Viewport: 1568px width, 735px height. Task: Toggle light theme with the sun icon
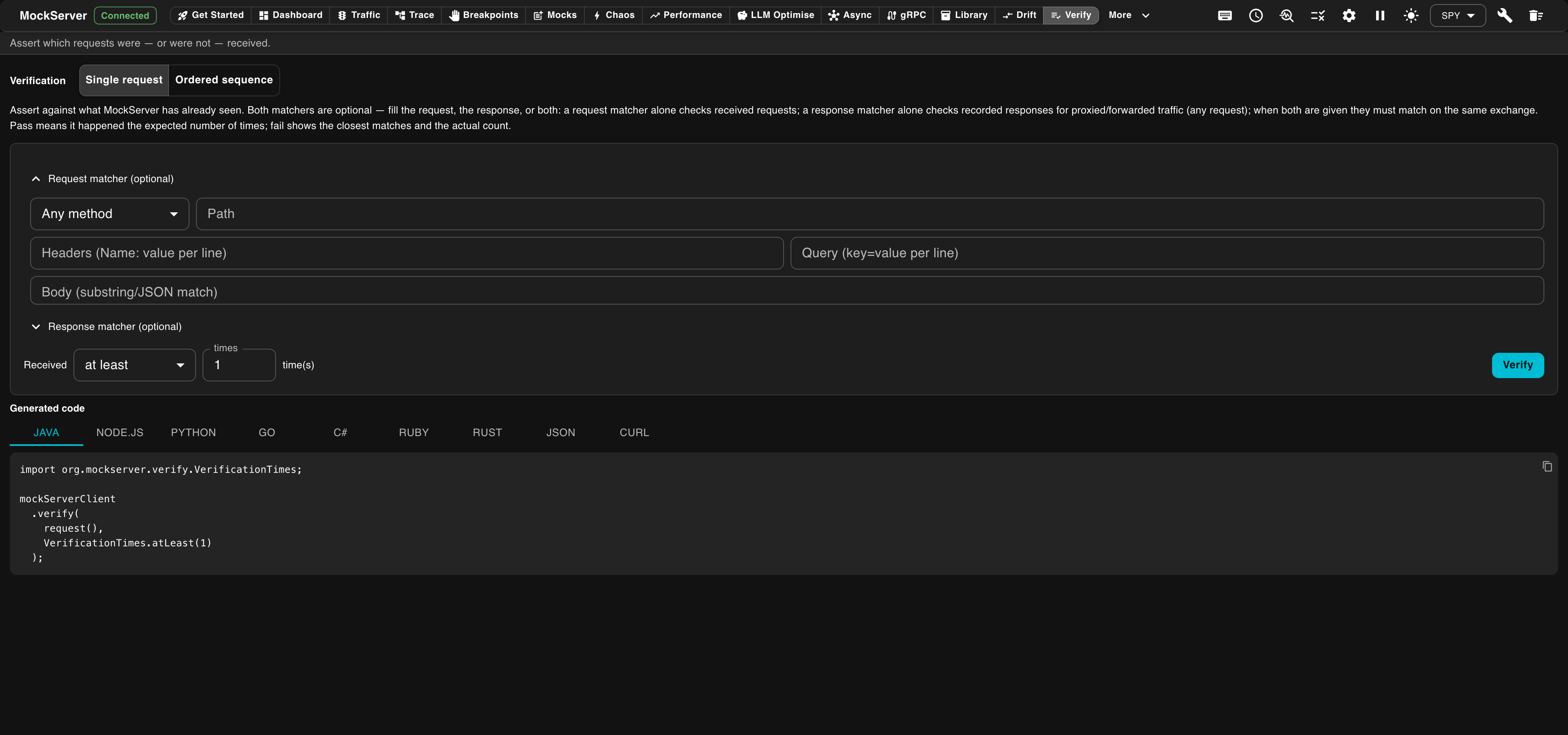[x=1411, y=16]
